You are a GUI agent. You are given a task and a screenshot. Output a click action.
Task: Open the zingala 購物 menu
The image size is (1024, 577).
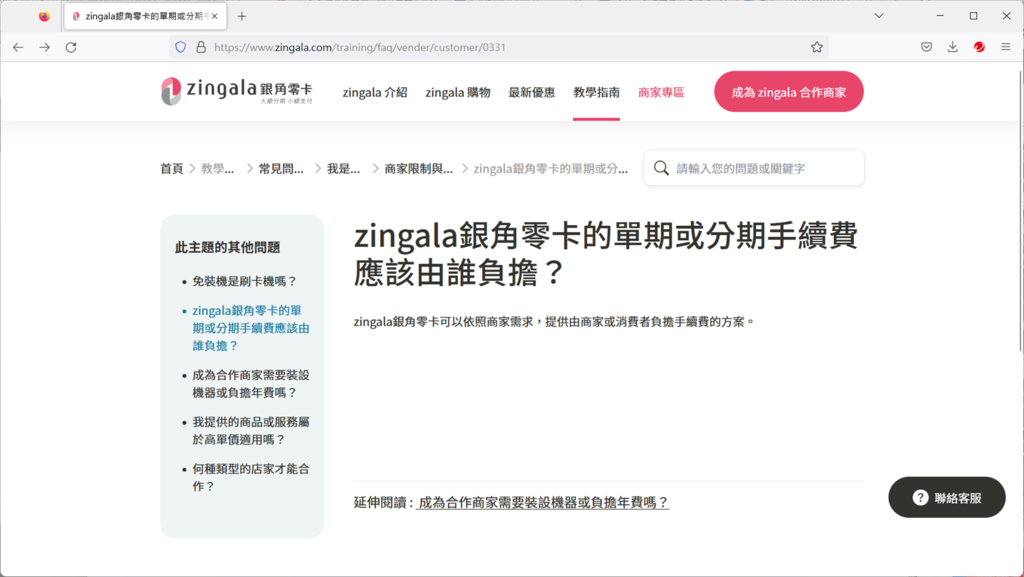[x=458, y=93]
